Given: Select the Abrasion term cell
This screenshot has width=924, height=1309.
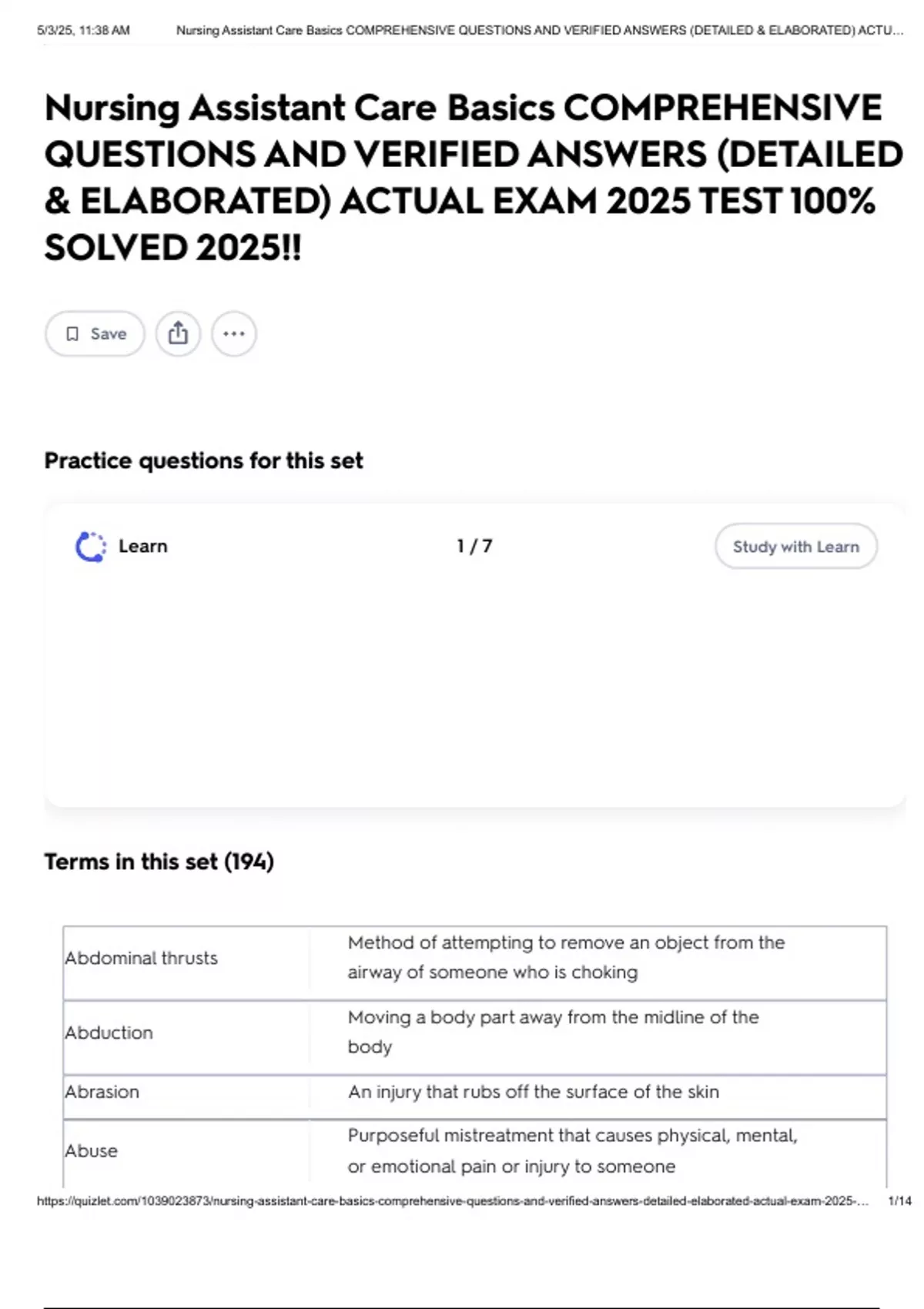Looking at the screenshot, I should click(x=102, y=1093).
